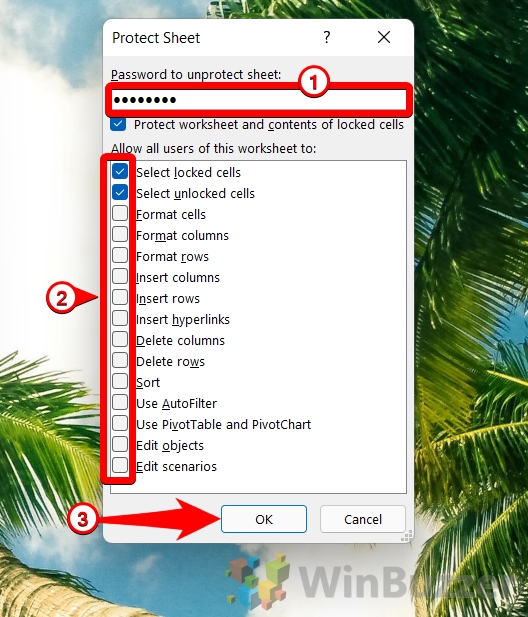Tick the Delete rows checkbox
The width and height of the screenshot is (528, 617).
pos(120,361)
